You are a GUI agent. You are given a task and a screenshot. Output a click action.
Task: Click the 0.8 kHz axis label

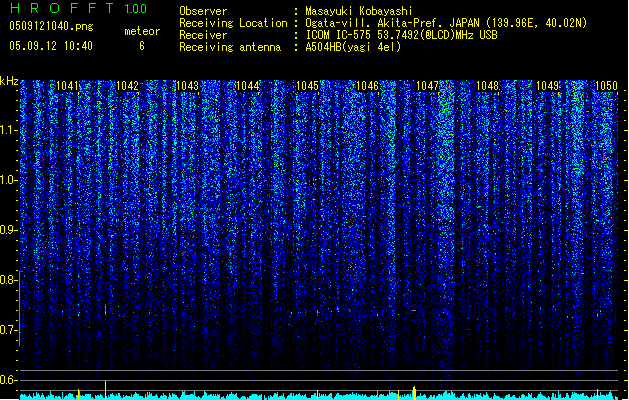(x=8, y=280)
